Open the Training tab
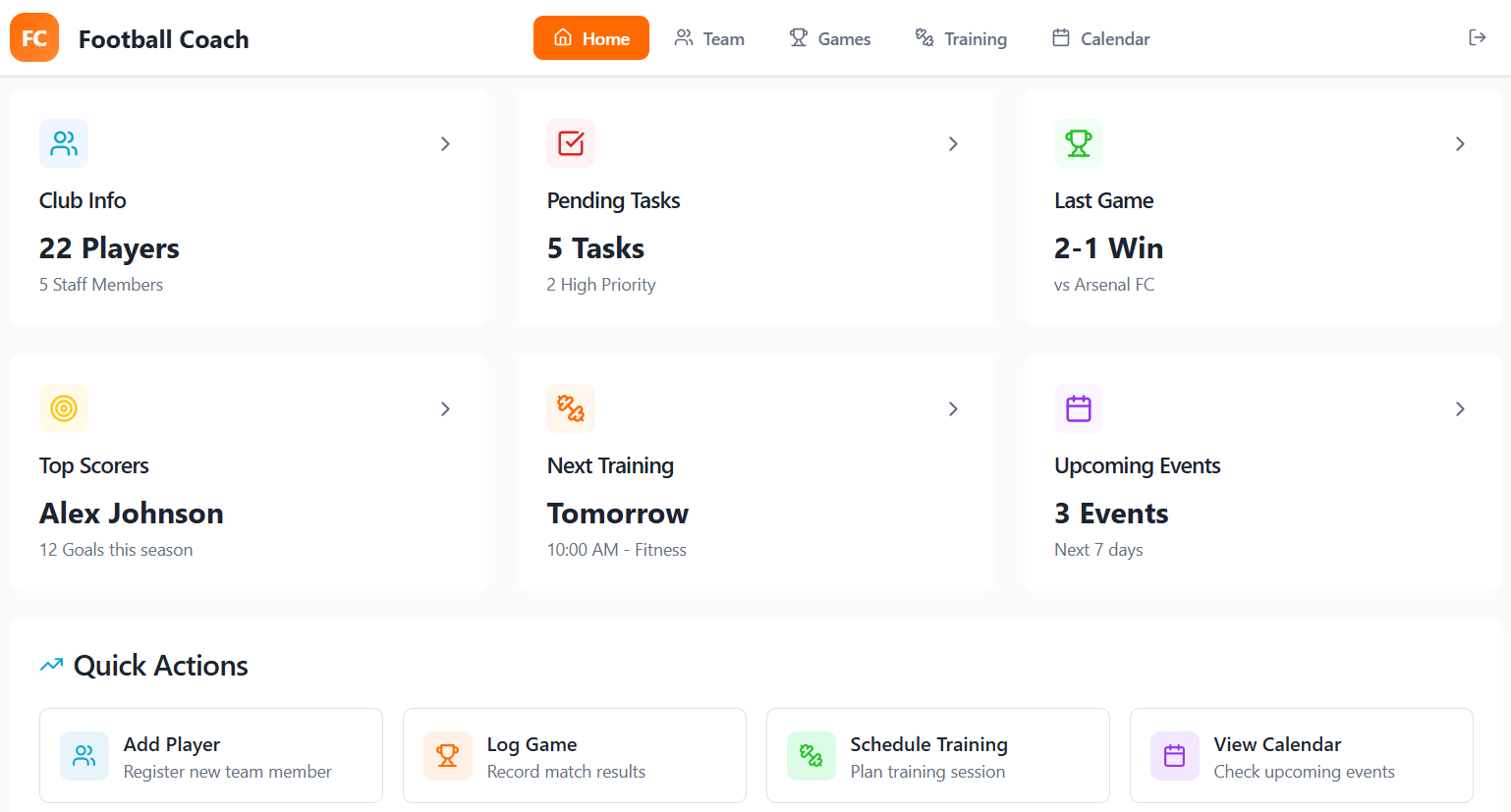Screen dimensions: 1511x812 click(961, 38)
